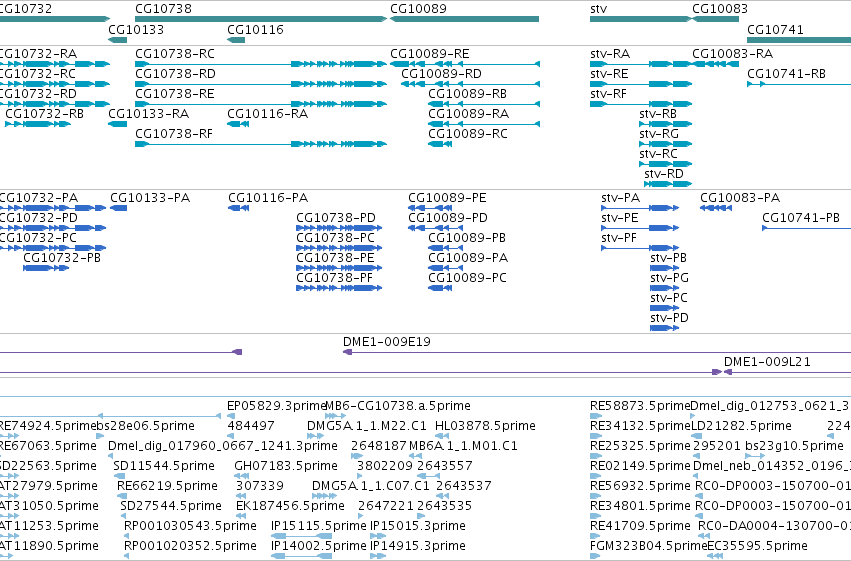
Task: Select the EP05829.3prime EST label
Action: pos(276,406)
